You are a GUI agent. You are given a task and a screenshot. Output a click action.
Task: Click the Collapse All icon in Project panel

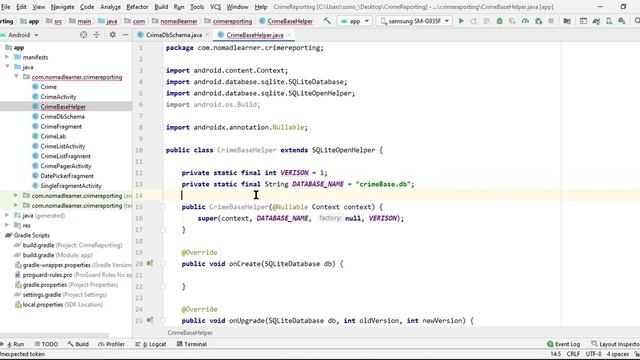tap(97, 35)
